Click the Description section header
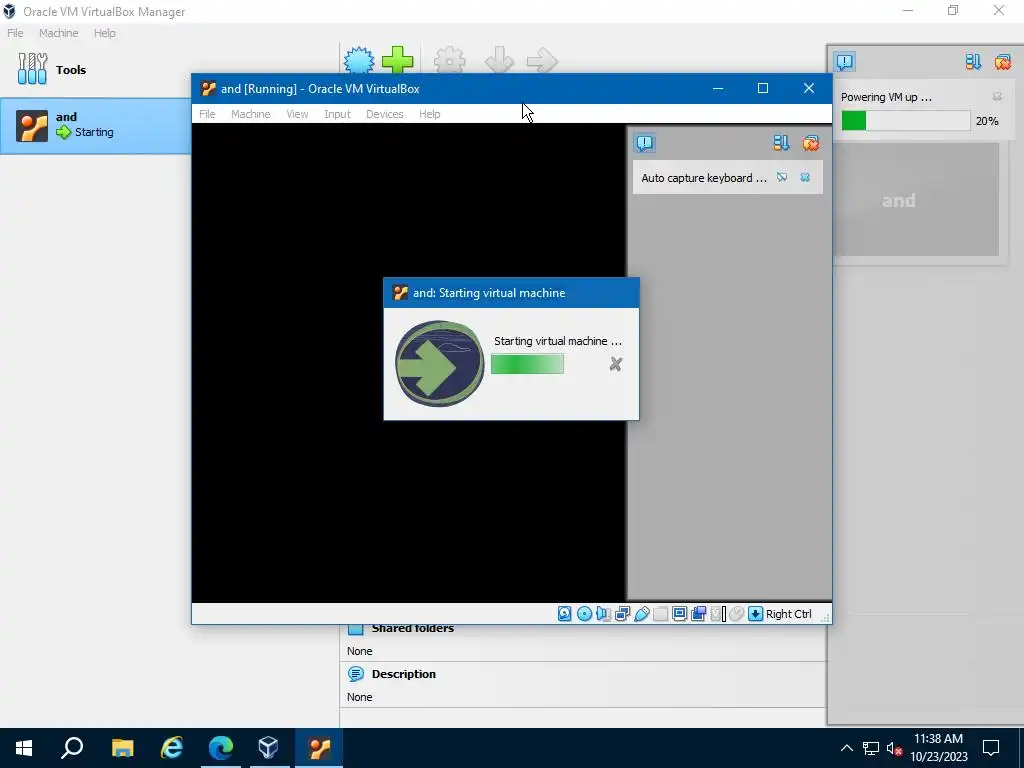 [x=404, y=674]
